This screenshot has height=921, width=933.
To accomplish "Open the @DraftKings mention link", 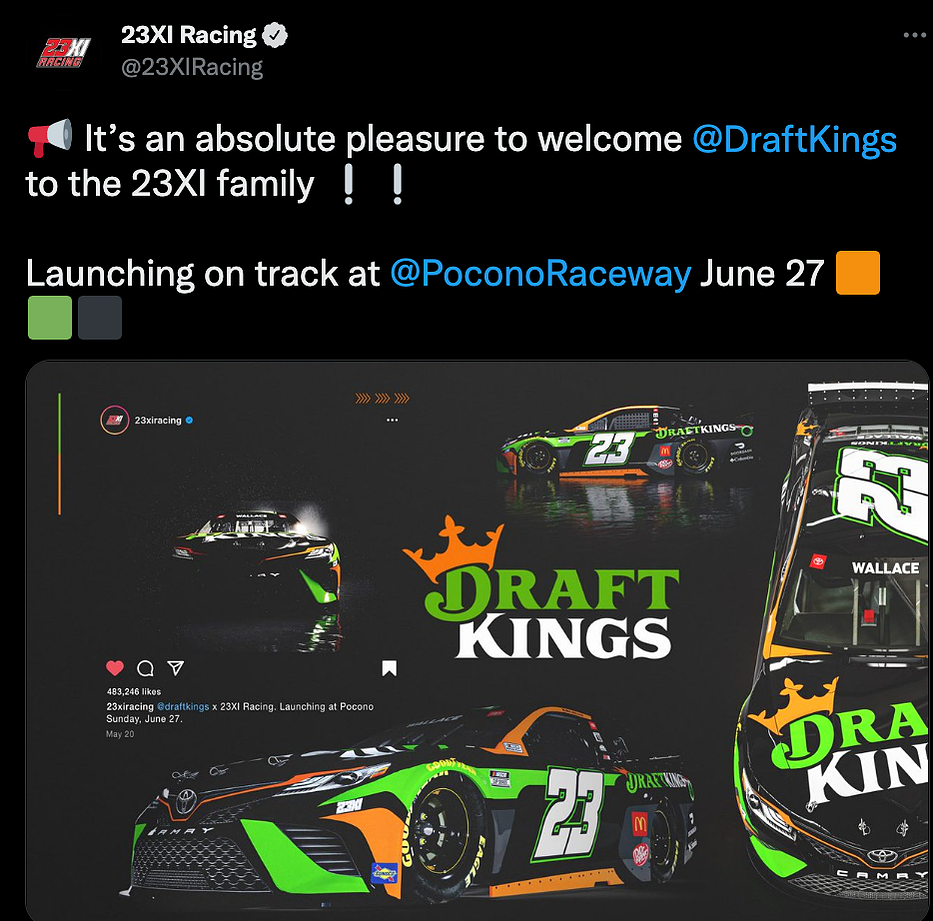I will [794, 139].
